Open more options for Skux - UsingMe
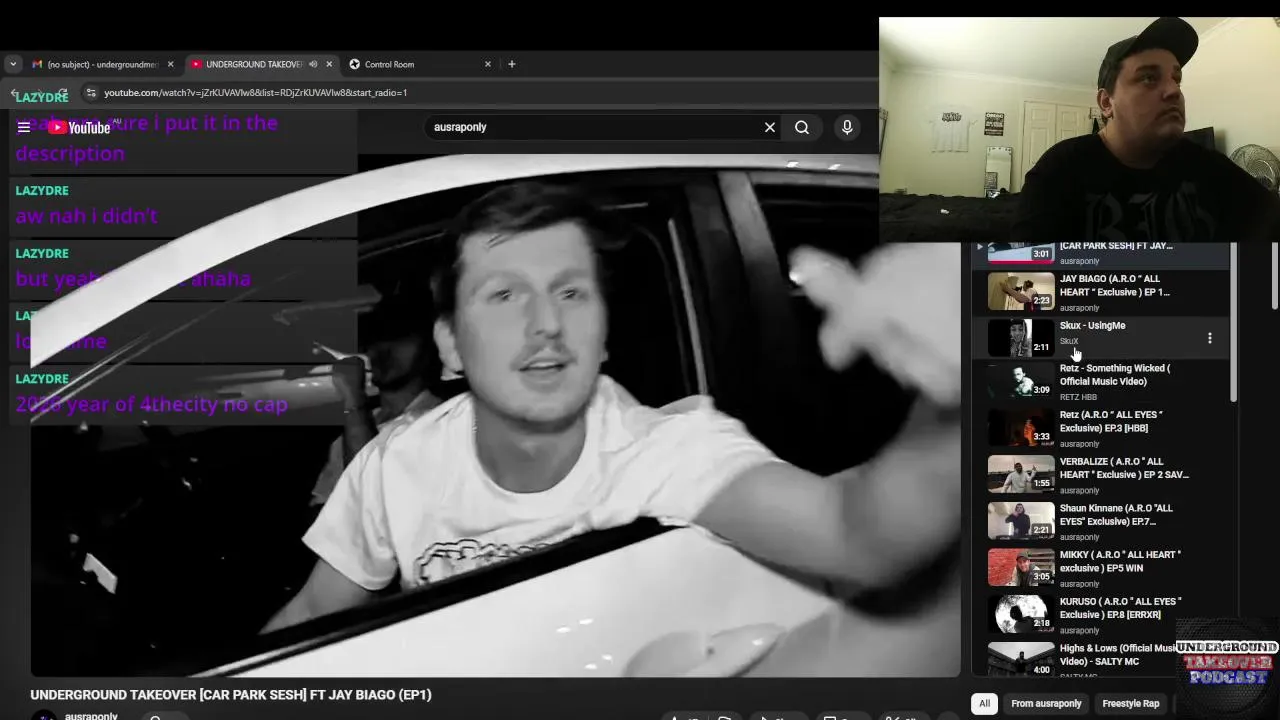 point(1209,338)
